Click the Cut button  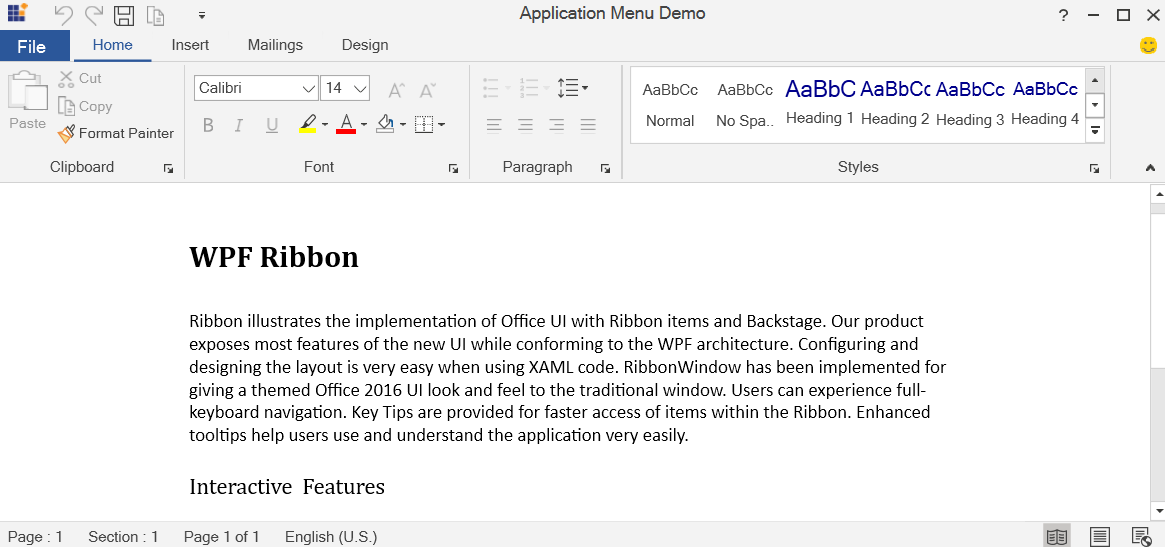(80, 78)
